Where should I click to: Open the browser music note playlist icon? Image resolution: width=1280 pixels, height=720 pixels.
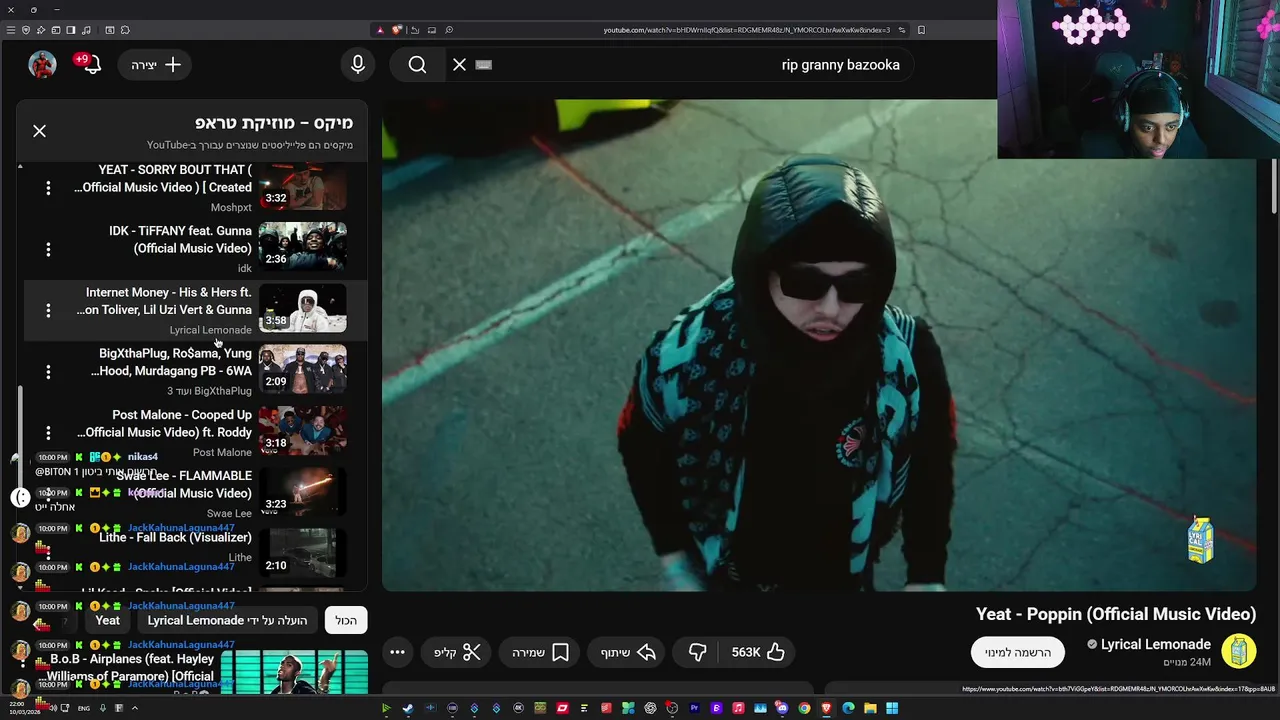86,30
